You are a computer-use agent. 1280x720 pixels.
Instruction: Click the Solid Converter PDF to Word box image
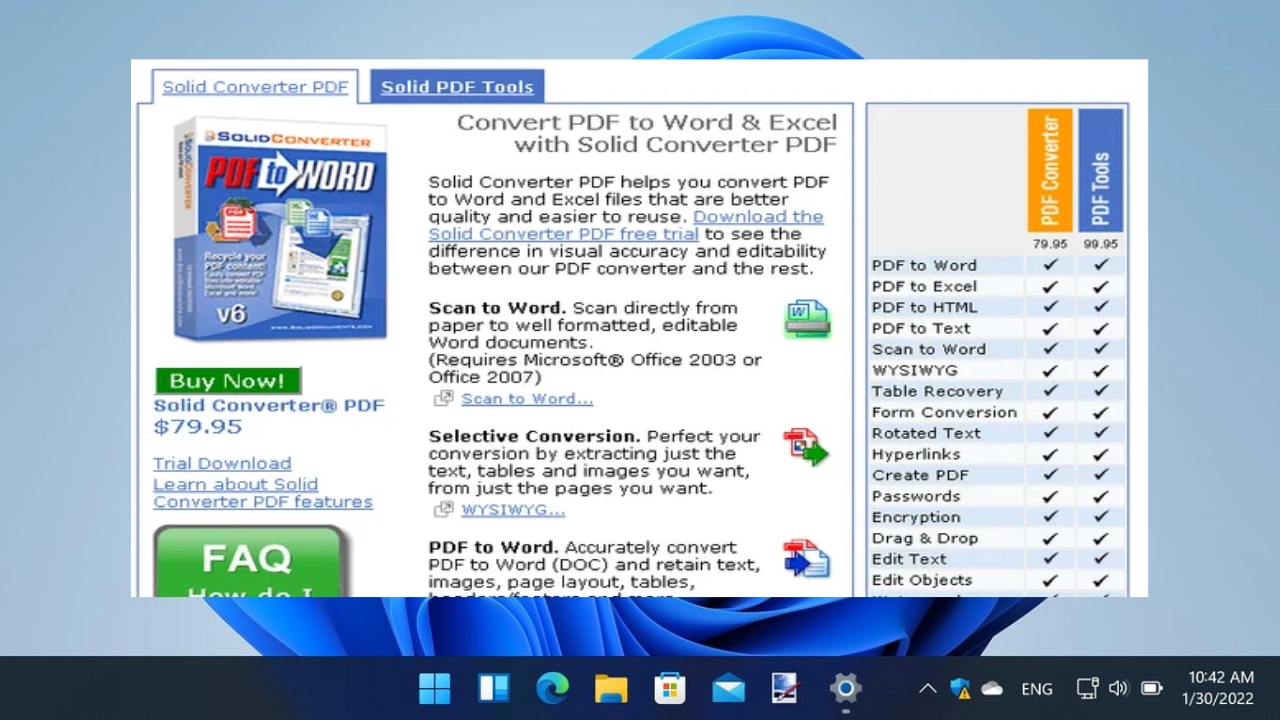[280, 229]
